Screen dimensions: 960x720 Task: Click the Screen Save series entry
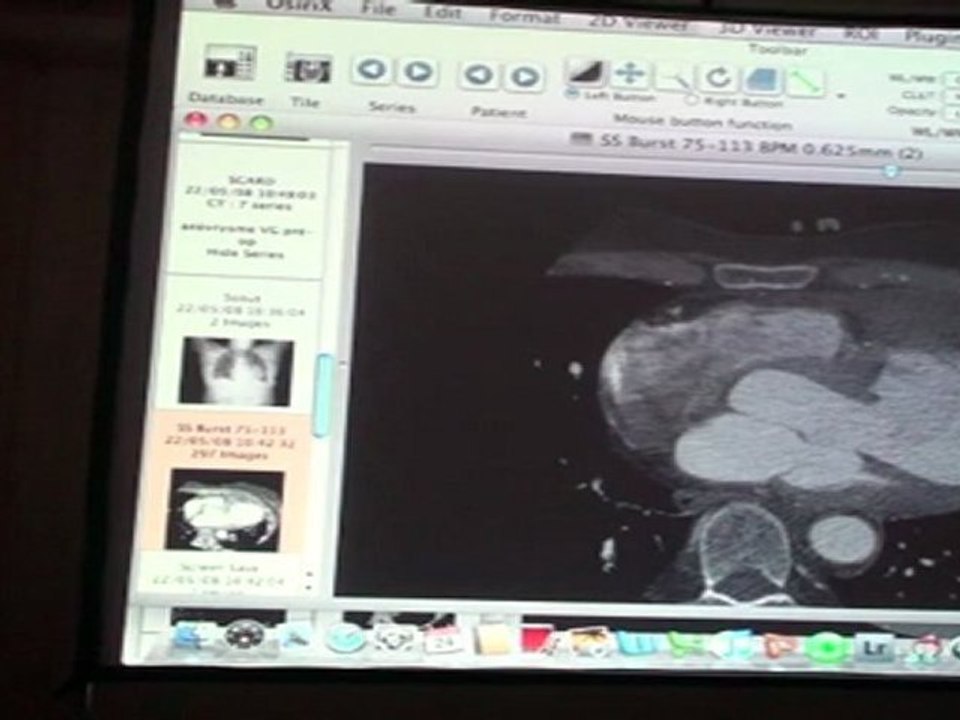coord(220,576)
